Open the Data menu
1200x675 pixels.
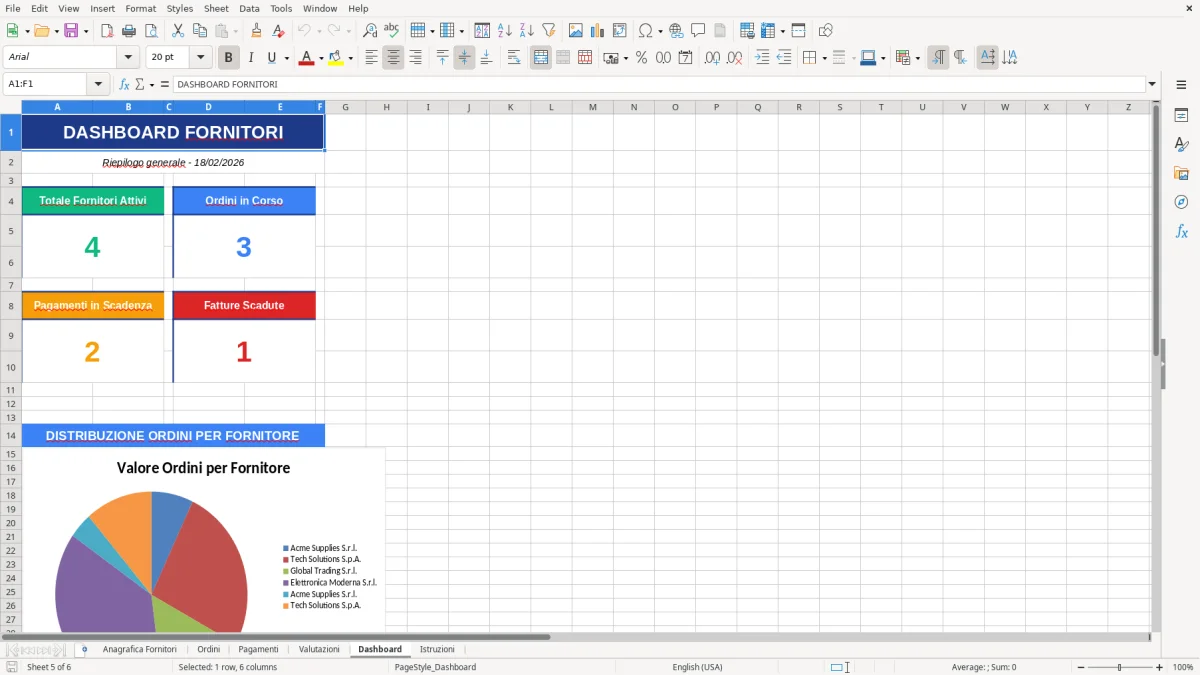[249, 8]
